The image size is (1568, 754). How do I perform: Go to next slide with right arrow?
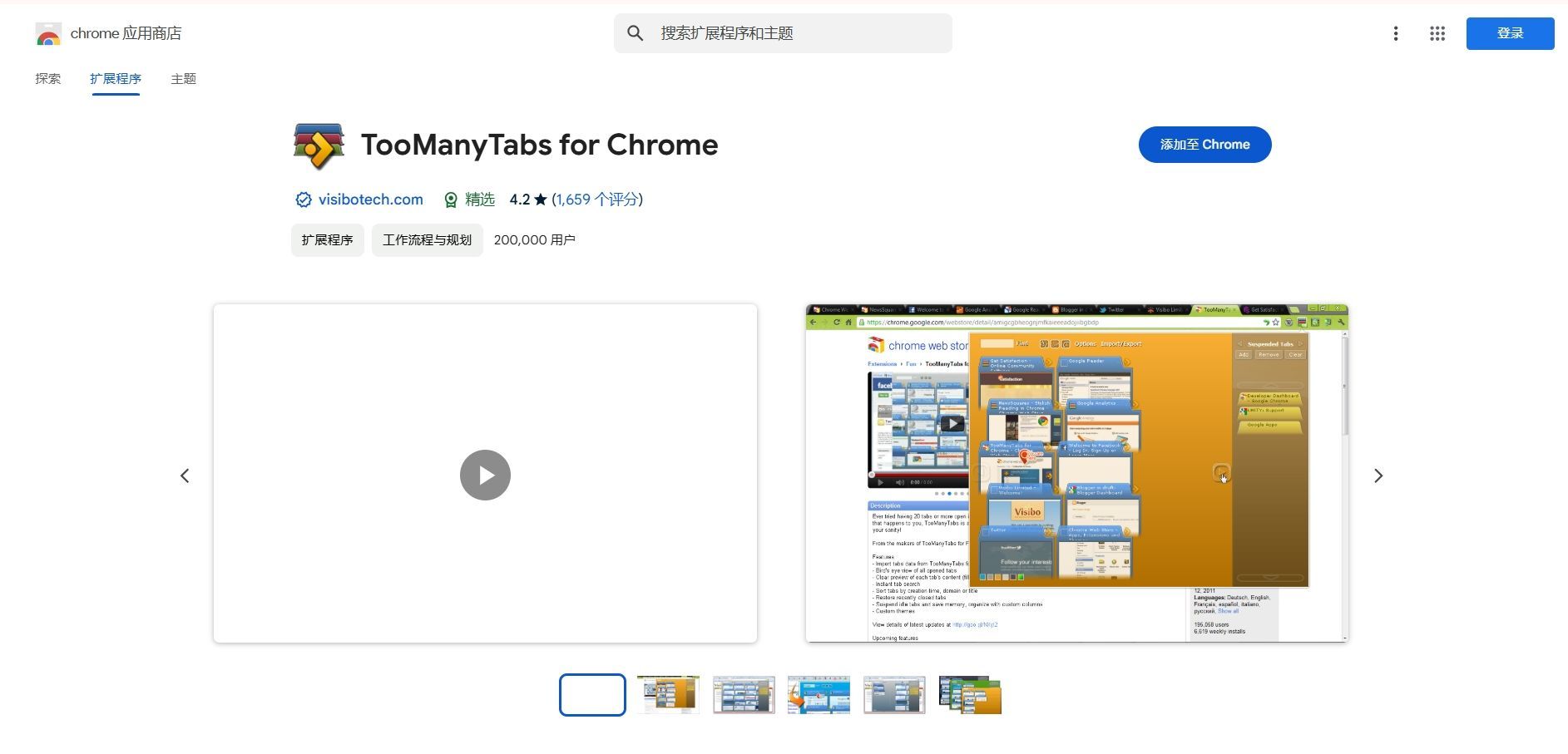coord(1378,476)
